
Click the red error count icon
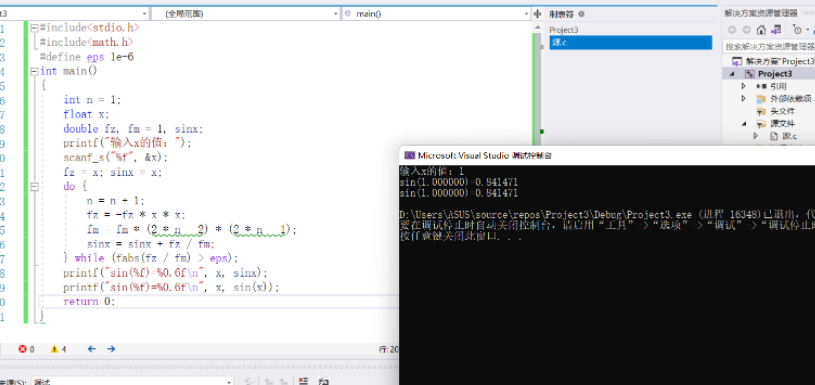pos(22,349)
